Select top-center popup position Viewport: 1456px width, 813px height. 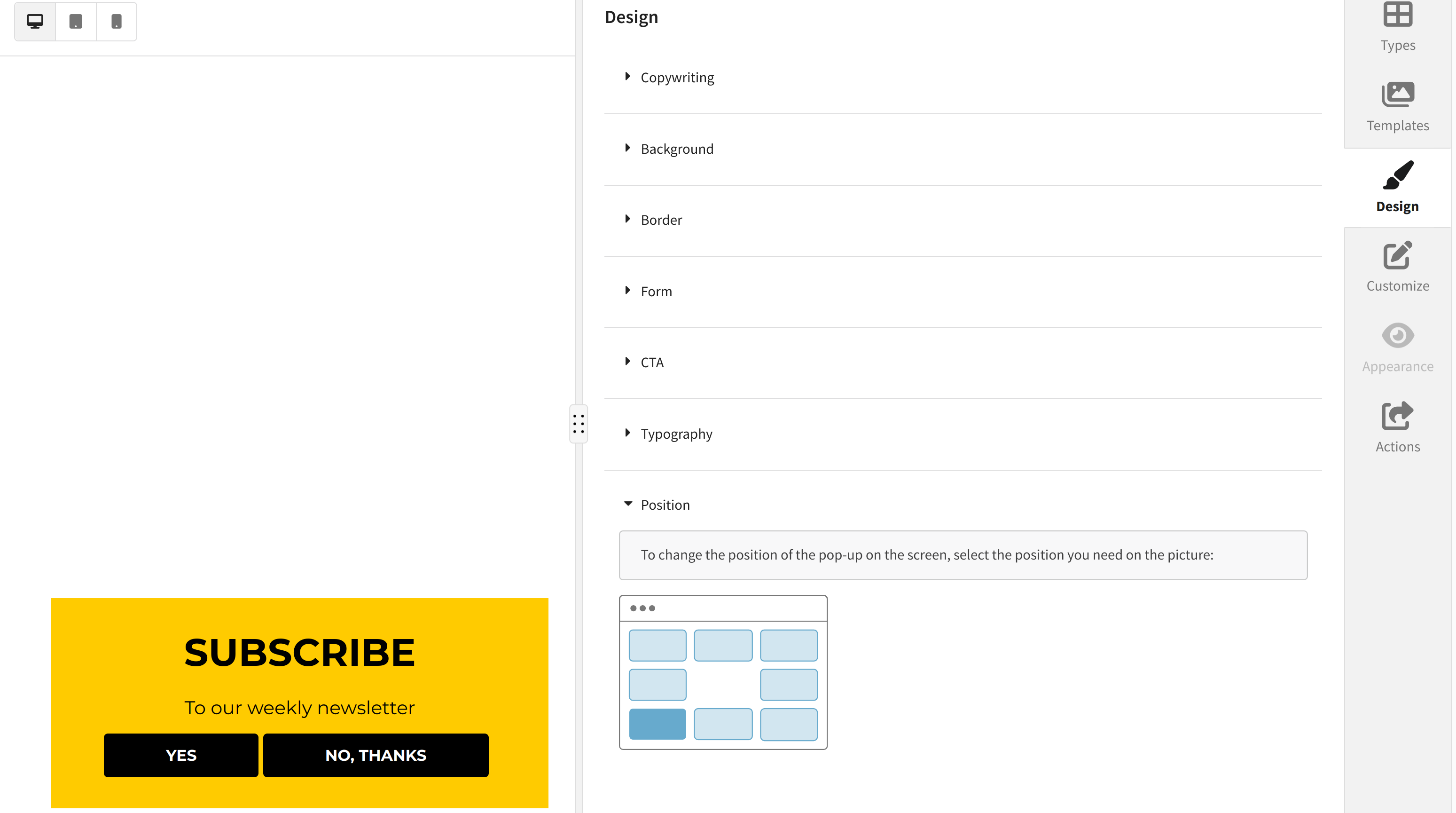pyautogui.click(x=723, y=645)
